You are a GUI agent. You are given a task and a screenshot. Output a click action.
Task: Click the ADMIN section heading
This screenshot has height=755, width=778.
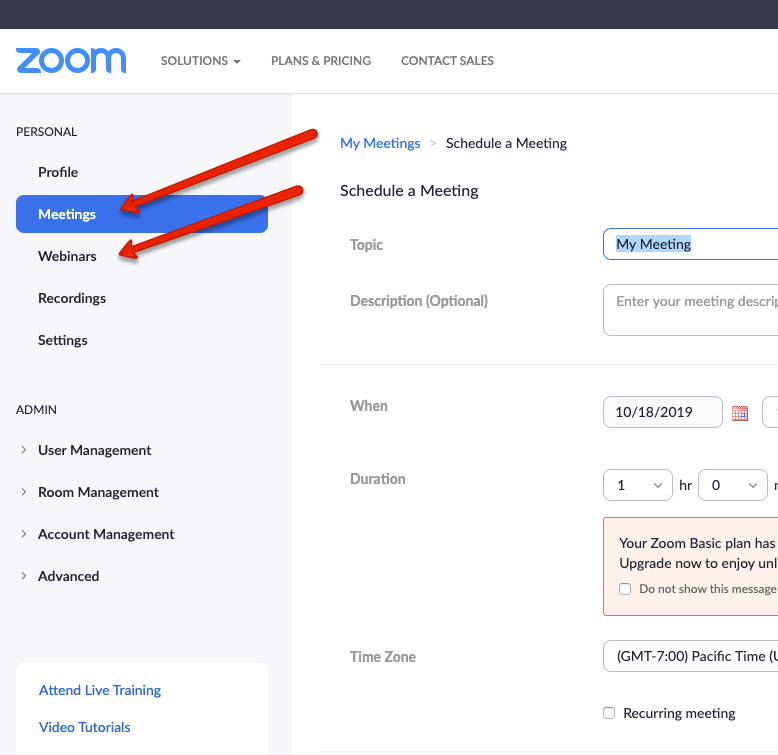click(36, 410)
